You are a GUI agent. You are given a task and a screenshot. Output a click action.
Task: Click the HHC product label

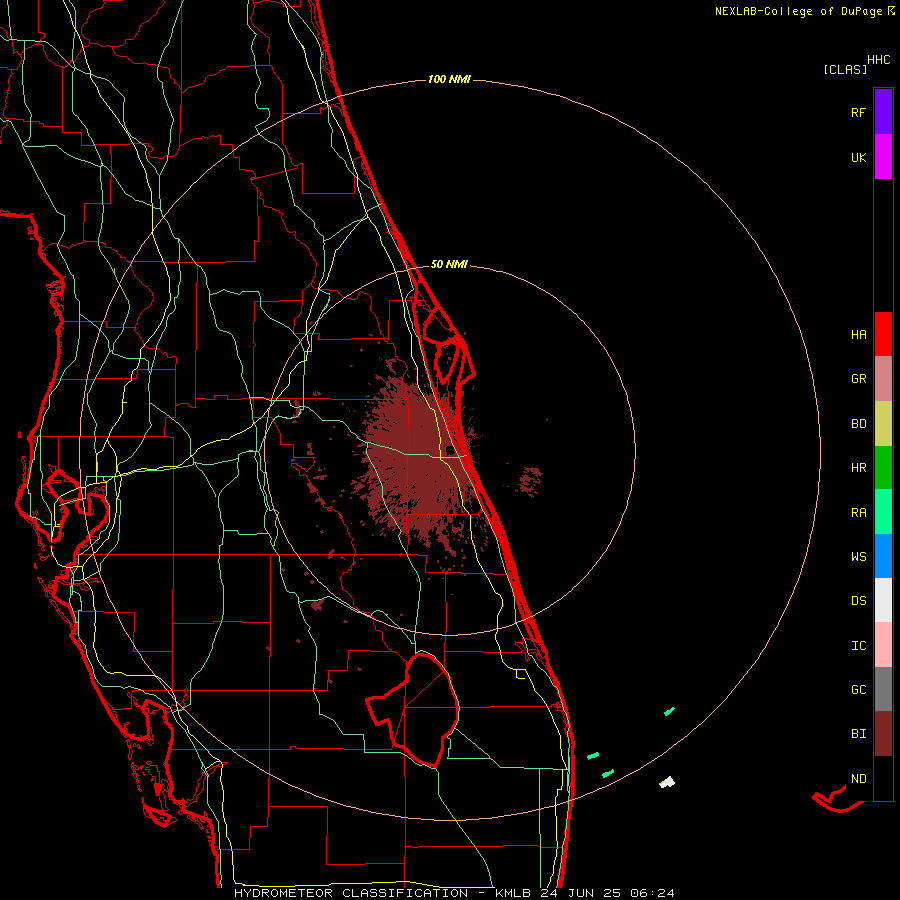tap(878, 60)
